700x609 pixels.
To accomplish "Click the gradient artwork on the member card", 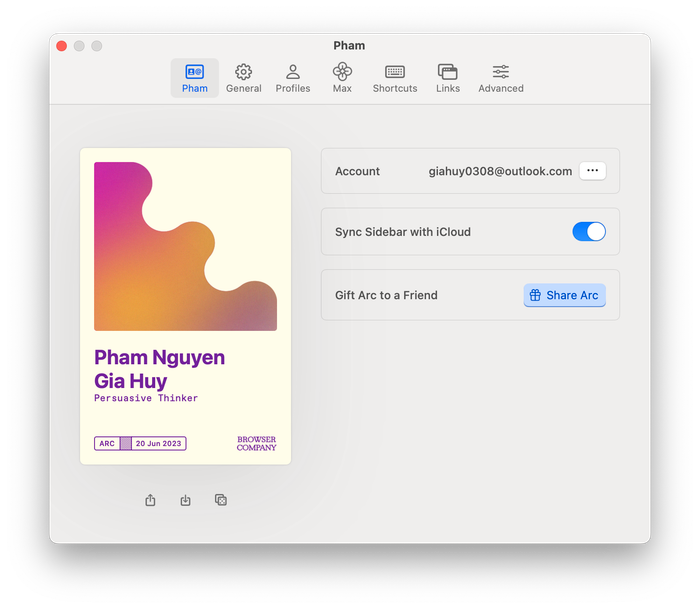I will (185, 246).
